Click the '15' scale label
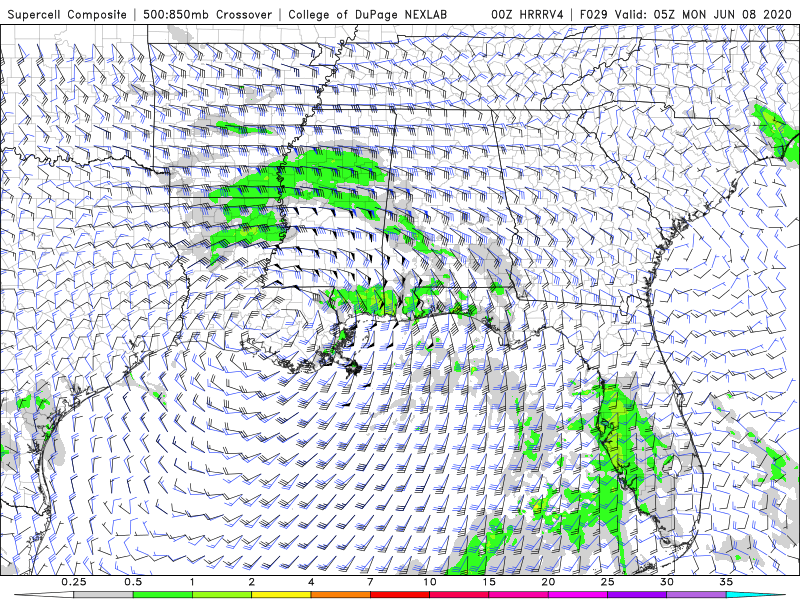The height and width of the screenshot is (600, 800). click(489, 582)
